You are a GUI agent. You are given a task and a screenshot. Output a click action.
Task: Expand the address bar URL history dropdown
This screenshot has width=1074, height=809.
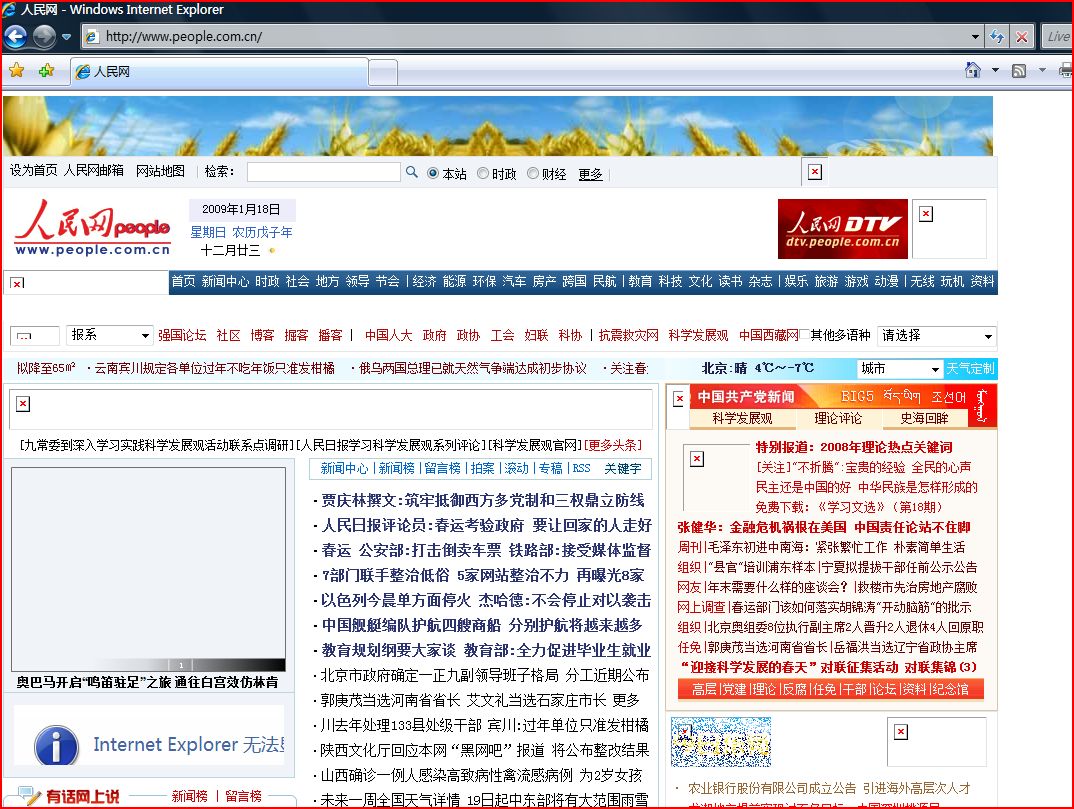pyautogui.click(x=975, y=37)
